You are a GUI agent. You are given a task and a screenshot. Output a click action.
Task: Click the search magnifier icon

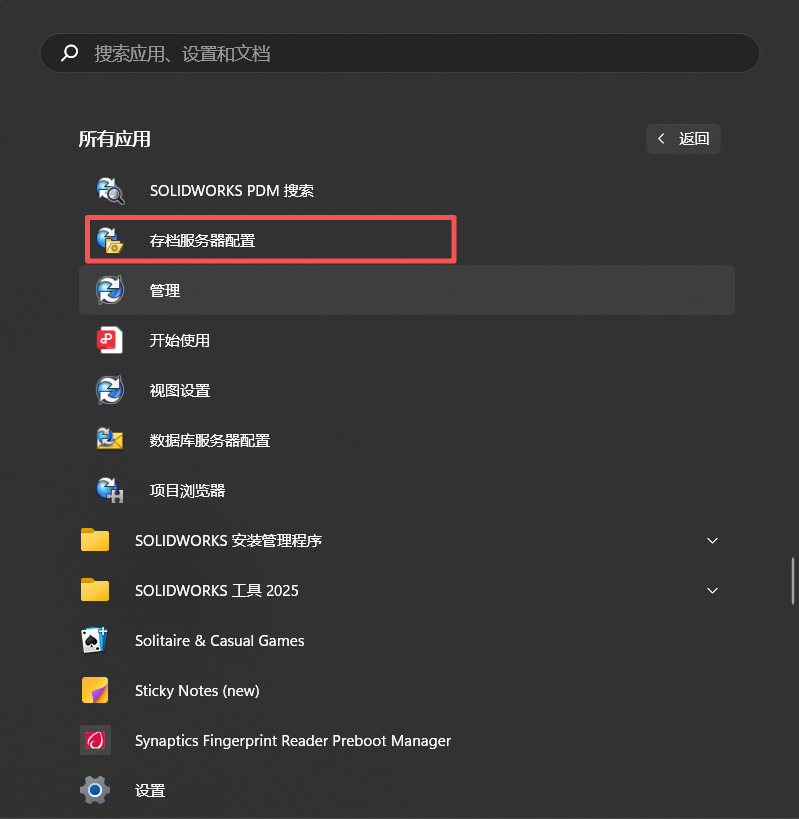[70, 53]
